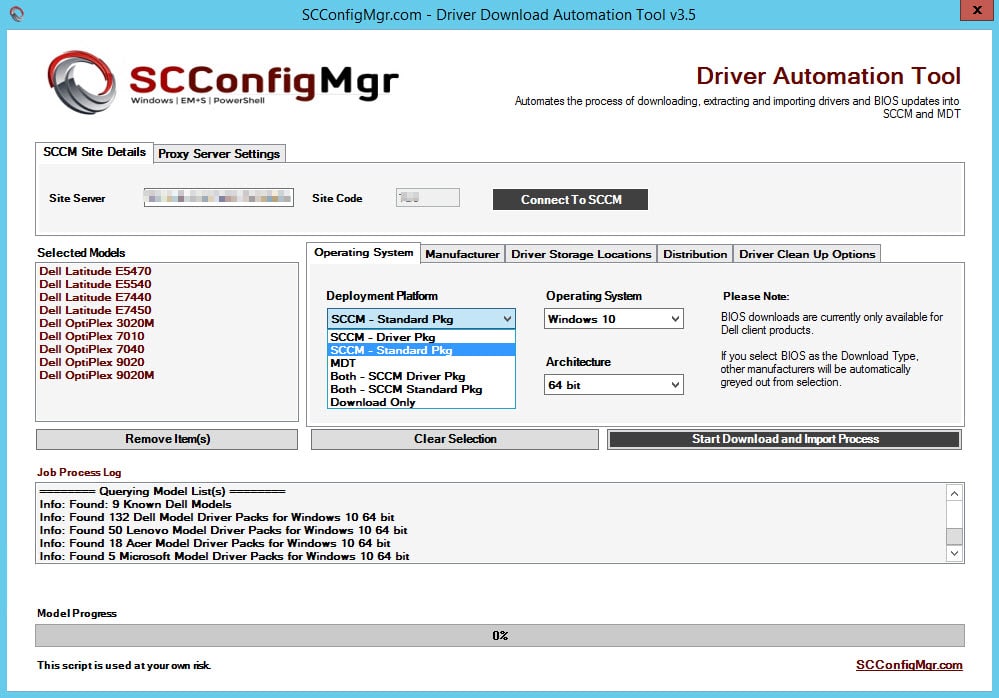Click the 'Found 18 Acer Model Driver Packs' log line
999x698 pixels.
(x=215, y=543)
